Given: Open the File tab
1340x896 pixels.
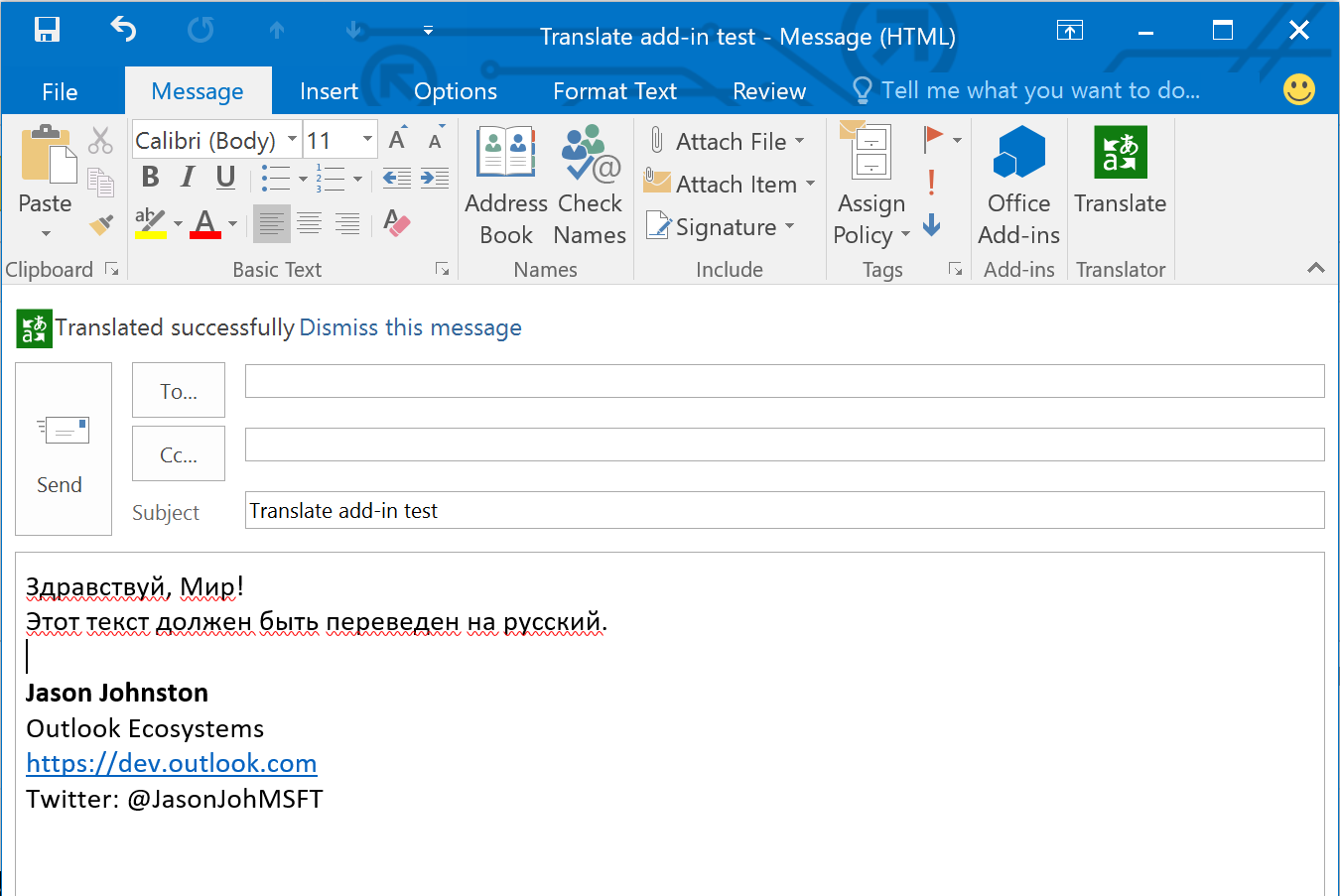Looking at the screenshot, I should [60, 91].
